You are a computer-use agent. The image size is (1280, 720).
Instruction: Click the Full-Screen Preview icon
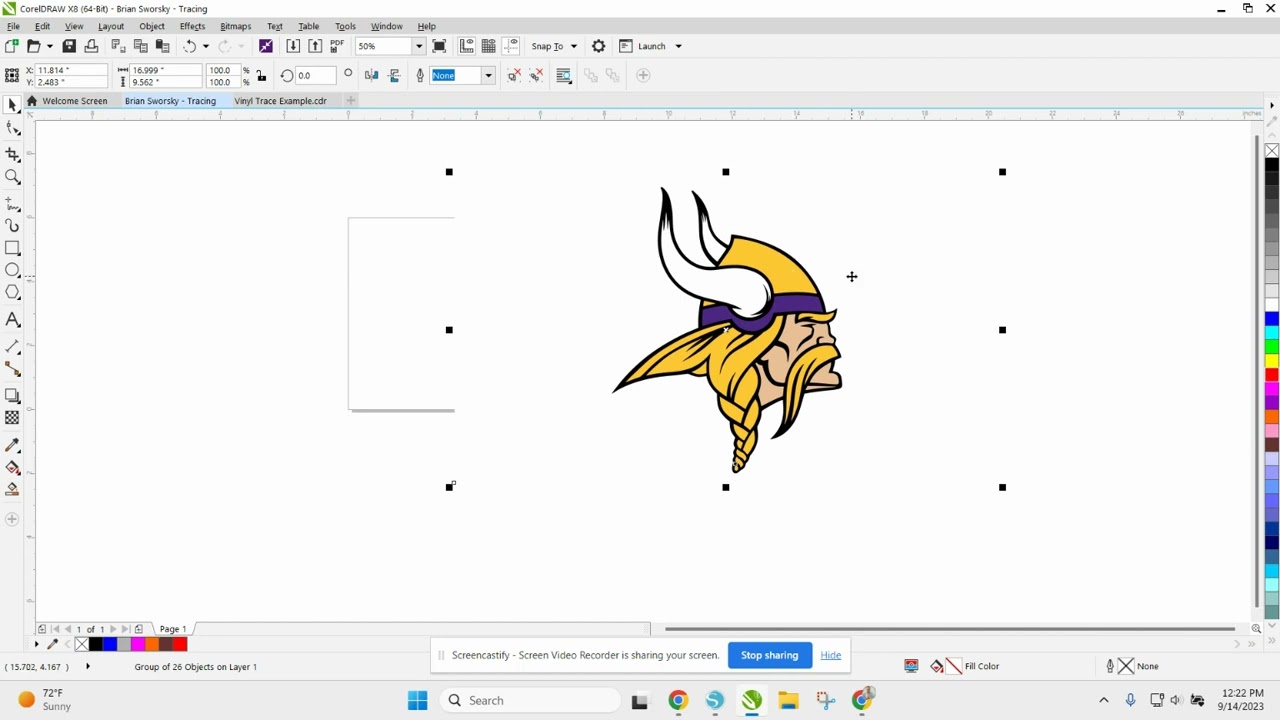click(439, 46)
